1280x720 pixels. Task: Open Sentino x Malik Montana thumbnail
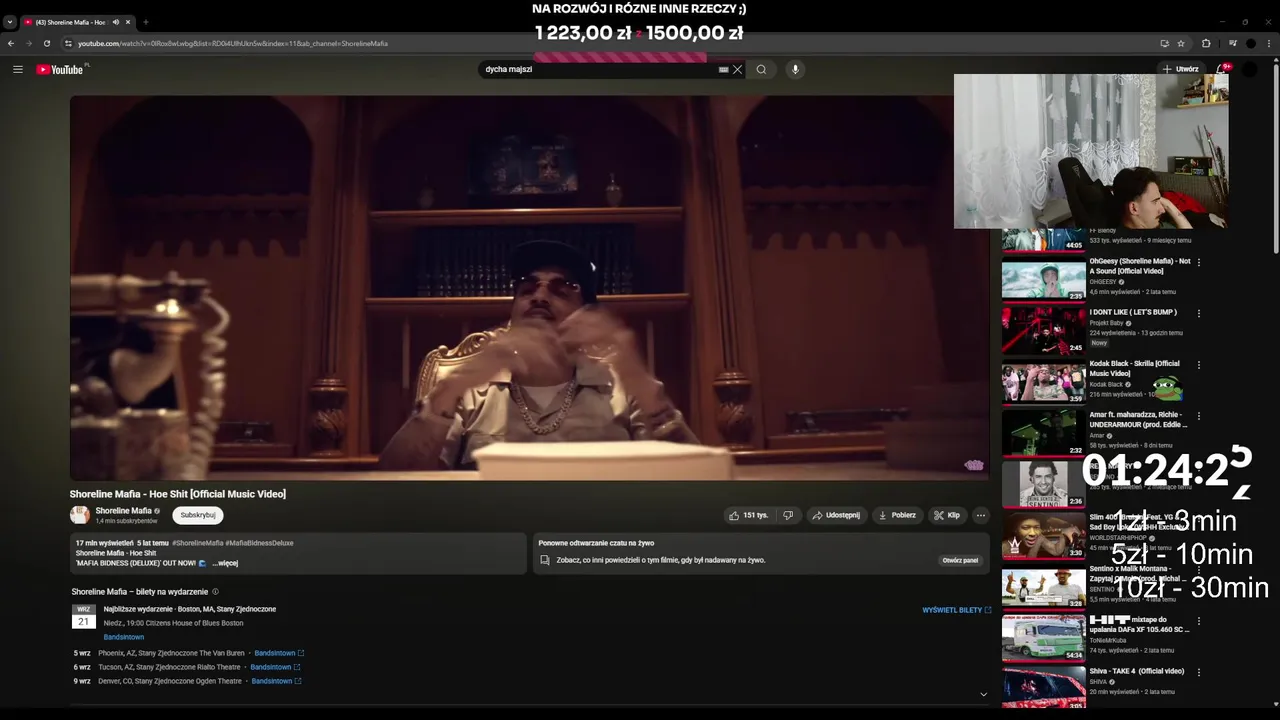click(1043, 588)
